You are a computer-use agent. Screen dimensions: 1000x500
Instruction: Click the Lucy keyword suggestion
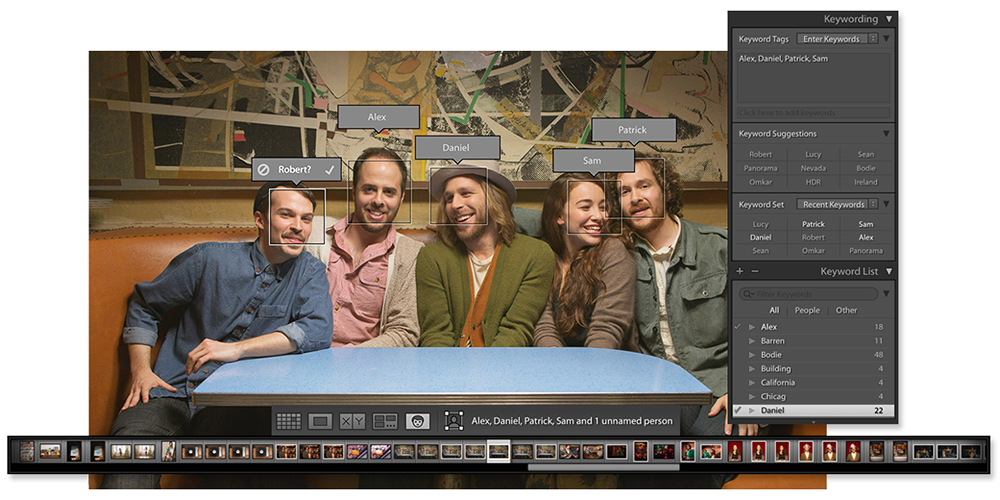[813, 155]
